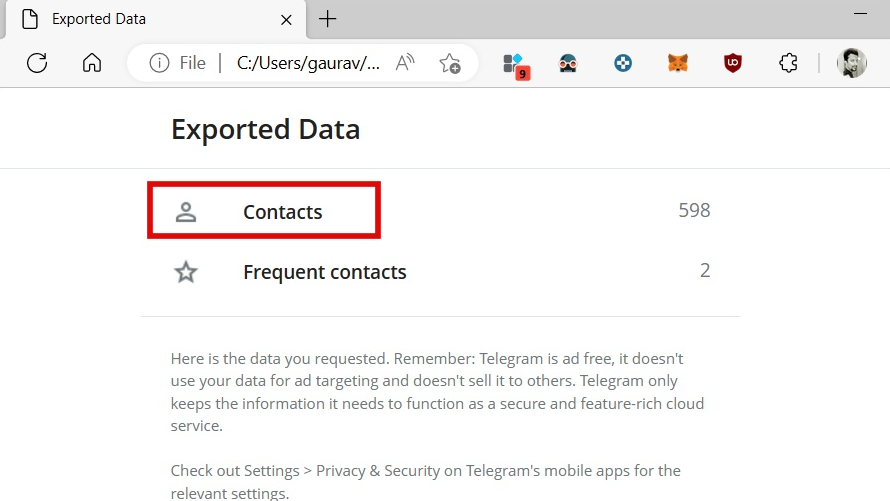
Task: Click the address bar file path
Action: click(x=308, y=63)
